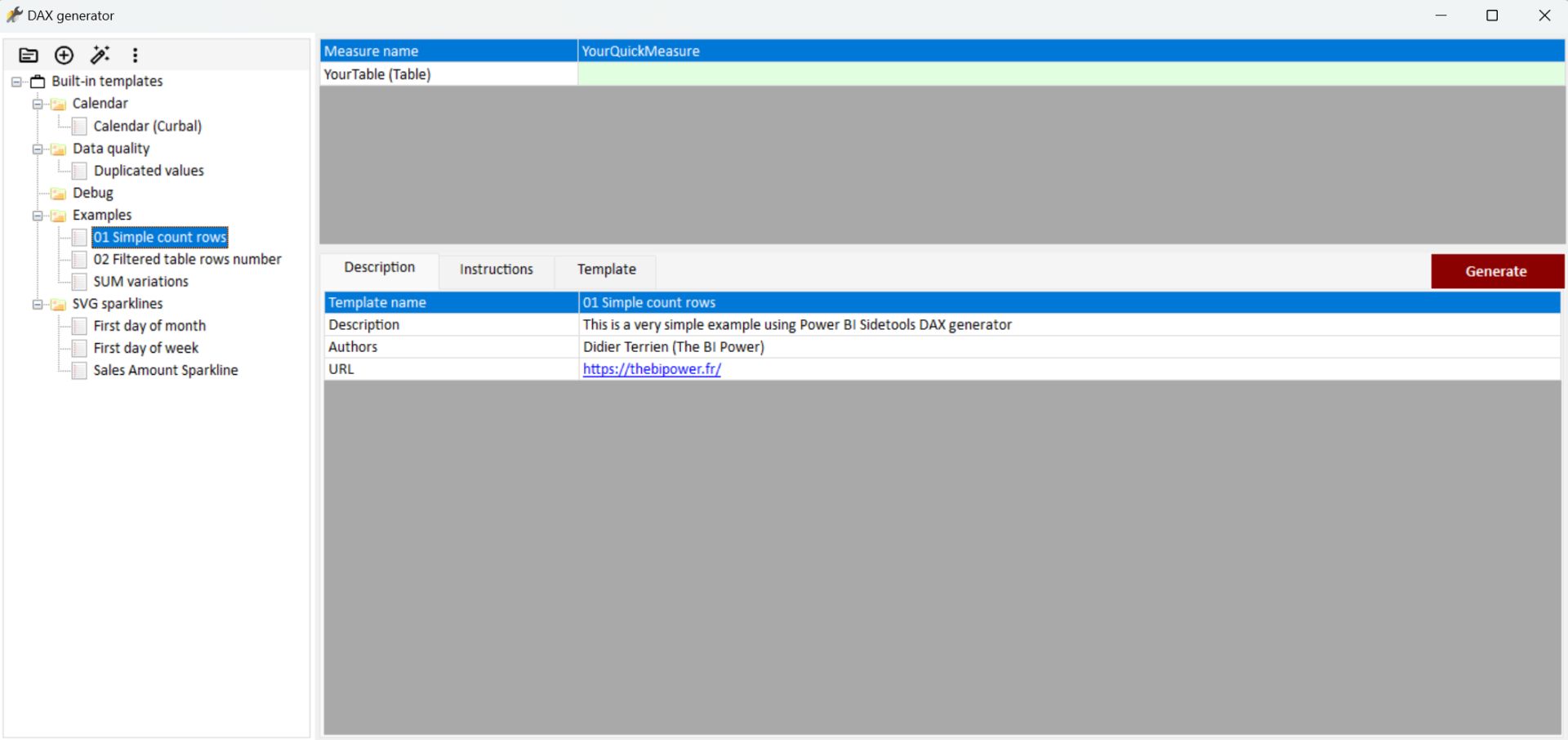Screen dimensions: 1568x740
Task: Click the green YourTable value field
Action: pyautogui.click(x=1071, y=74)
